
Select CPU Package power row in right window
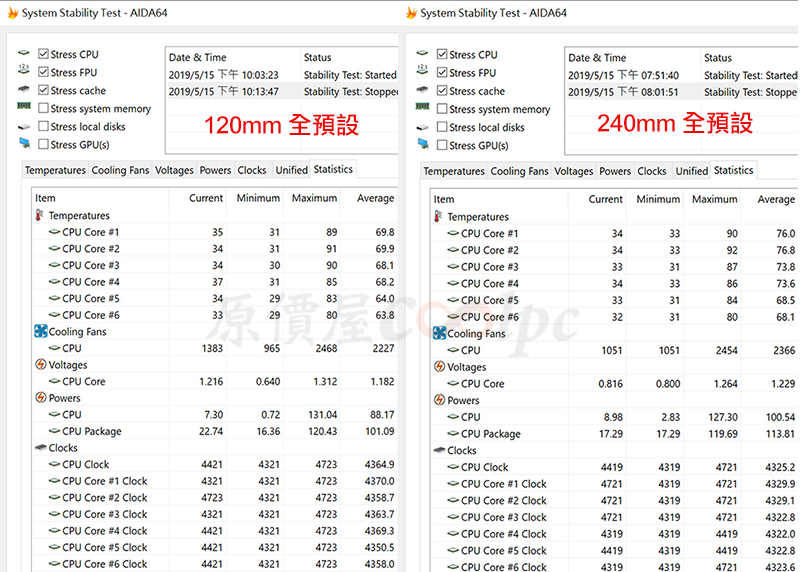coord(614,434)
